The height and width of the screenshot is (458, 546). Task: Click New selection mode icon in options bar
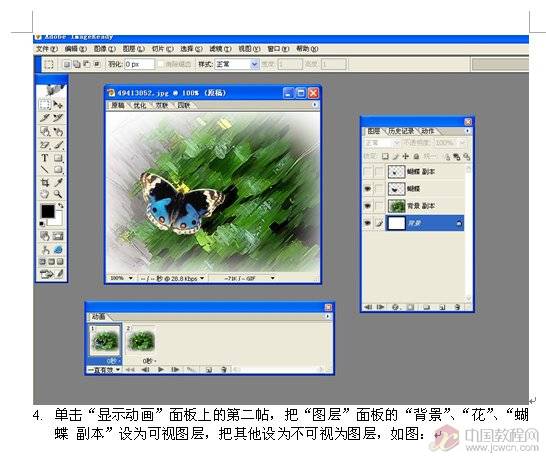(67, 64)
